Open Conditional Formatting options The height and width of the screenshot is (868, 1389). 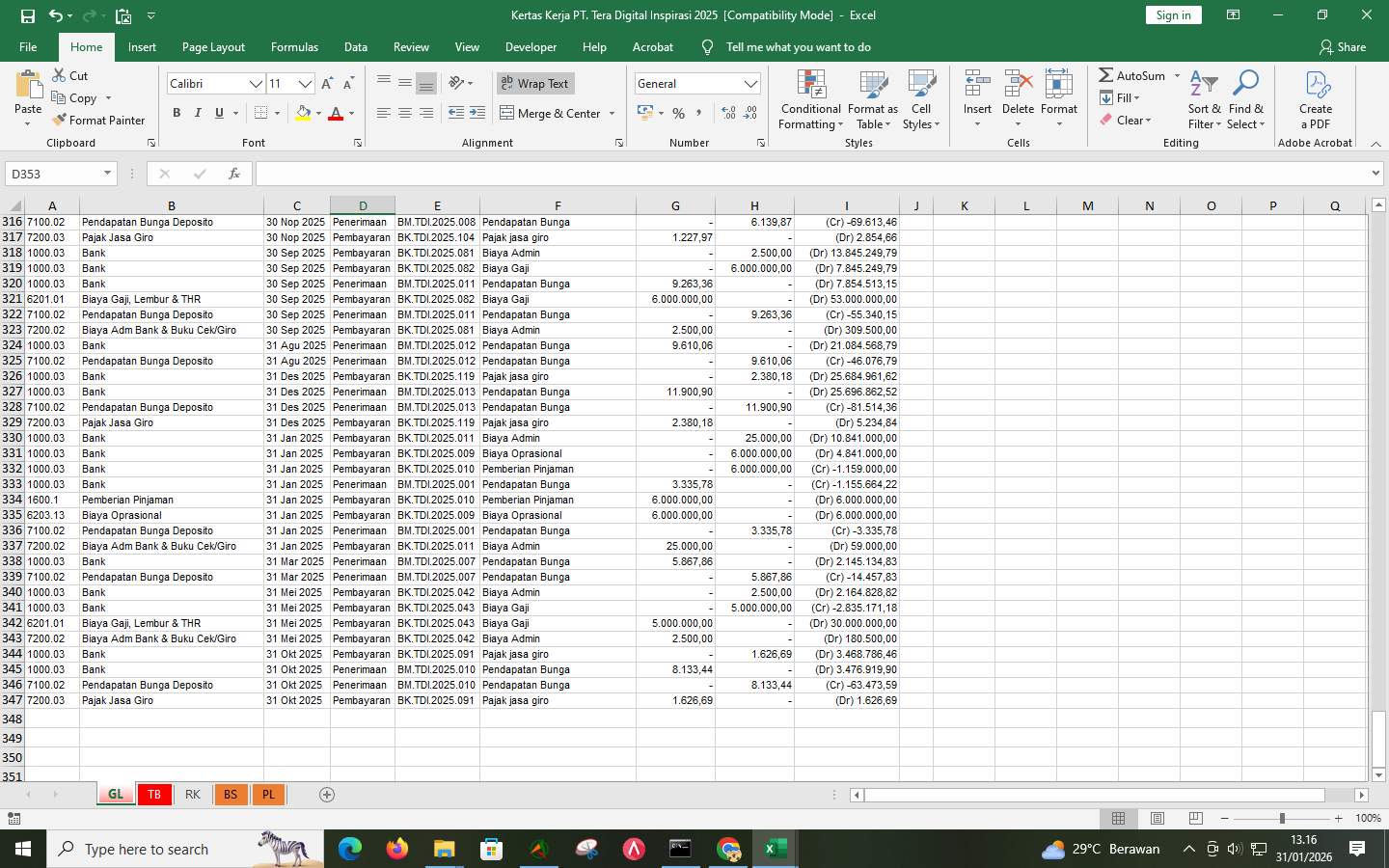809,100
